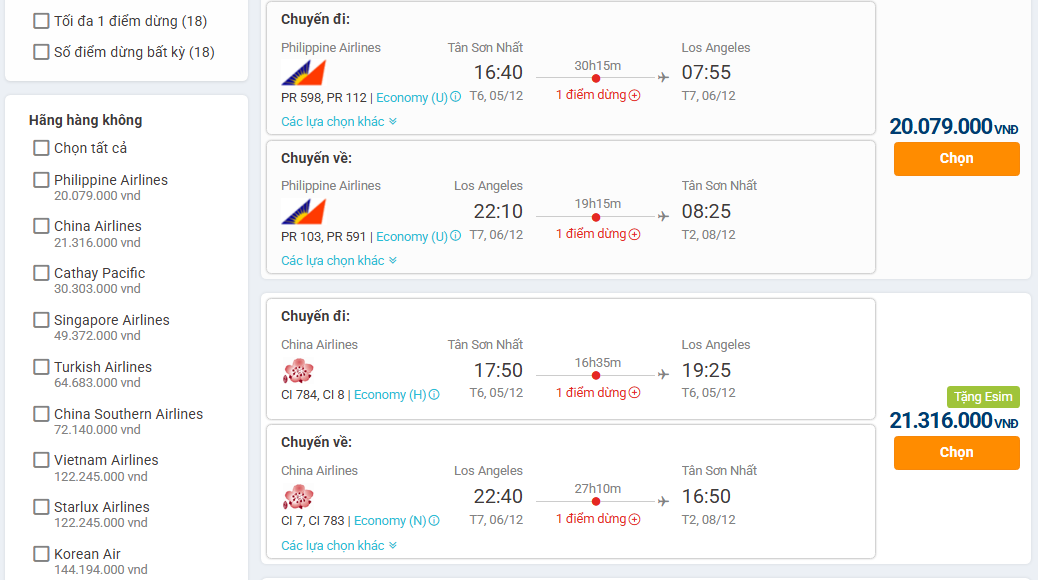Click info icon next to Economy (U) outbound
Screen dimensions: 1038x580
(x=456, y=98)
